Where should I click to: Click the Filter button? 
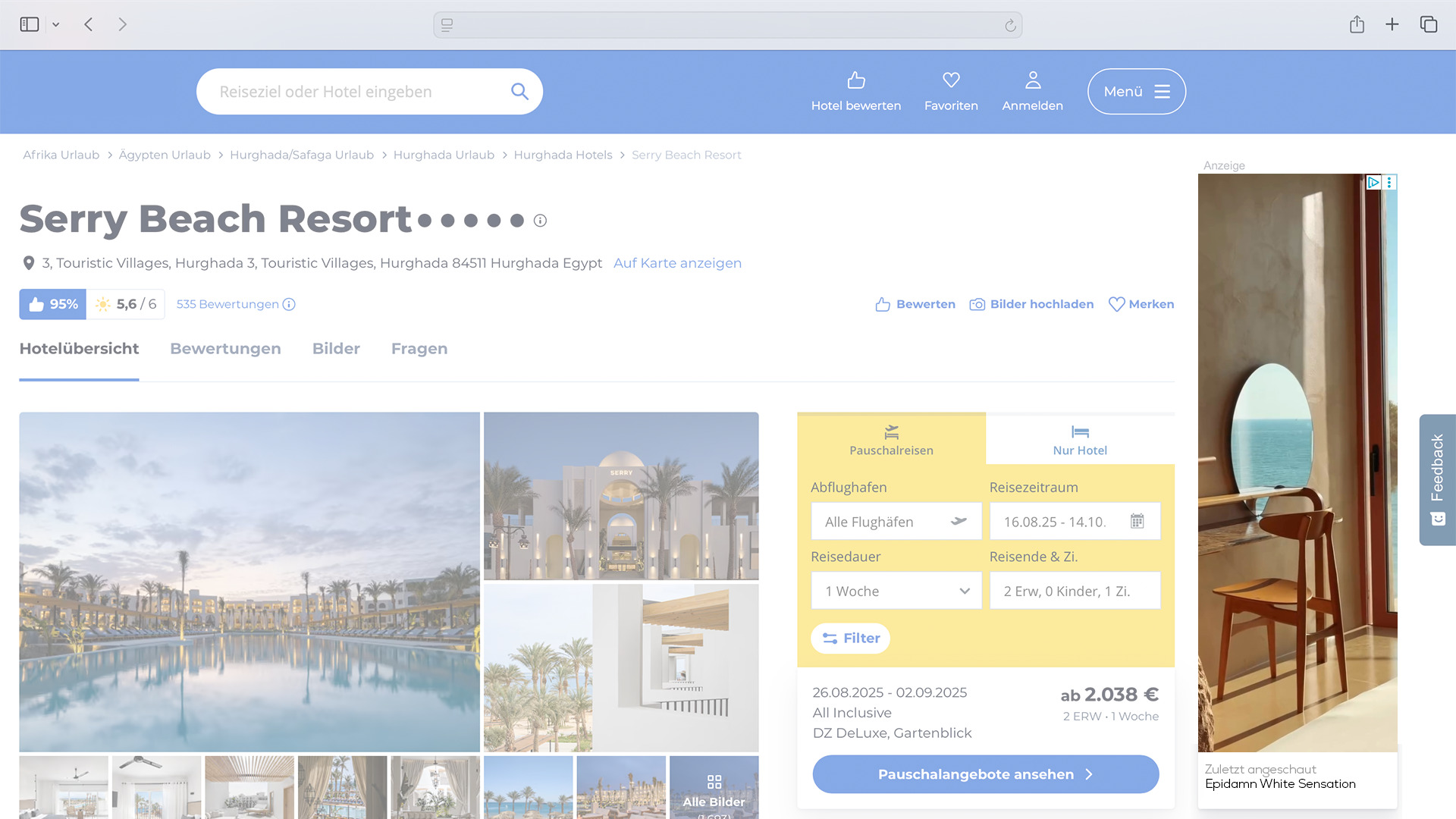pyautogui.click(x=850, y=639)
